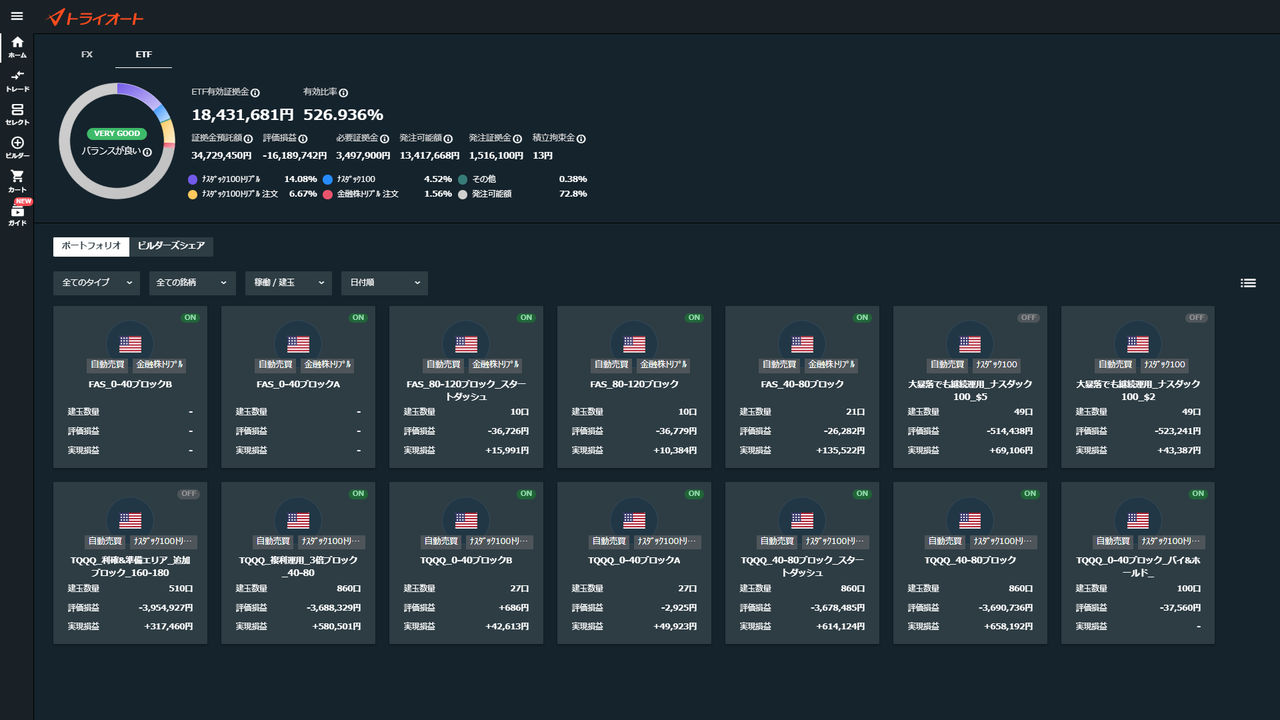Toggle ON badge of TQQQ_0-40ブロック_バイ&ホールド_
Viewport: 1280px width, 720px height.
[x=1198, y=493]
